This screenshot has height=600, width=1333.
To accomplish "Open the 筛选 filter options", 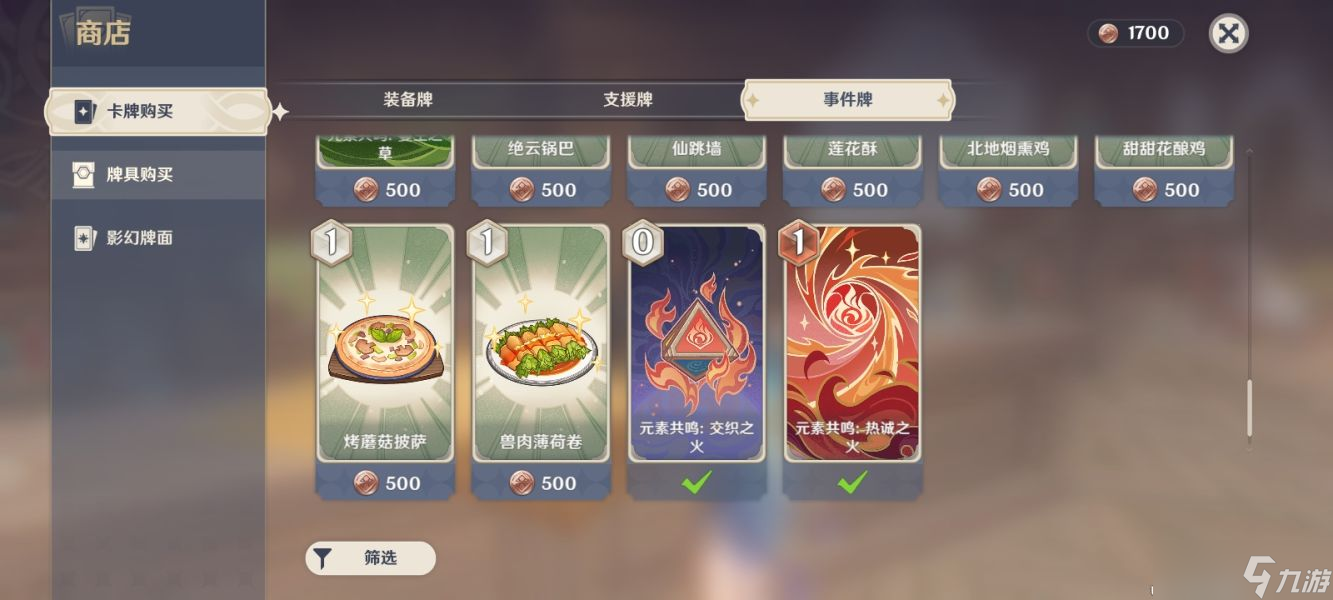I will 370,558.
